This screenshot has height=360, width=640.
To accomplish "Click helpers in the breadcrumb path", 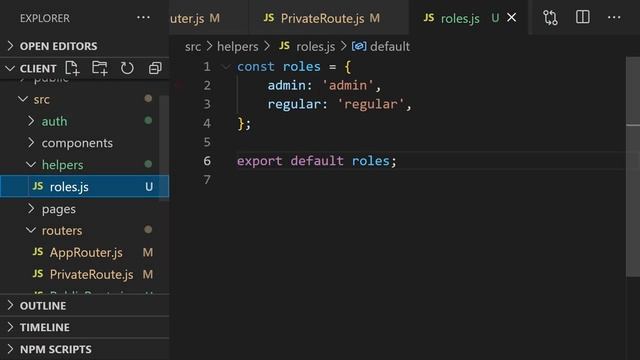I will [238, 47].
